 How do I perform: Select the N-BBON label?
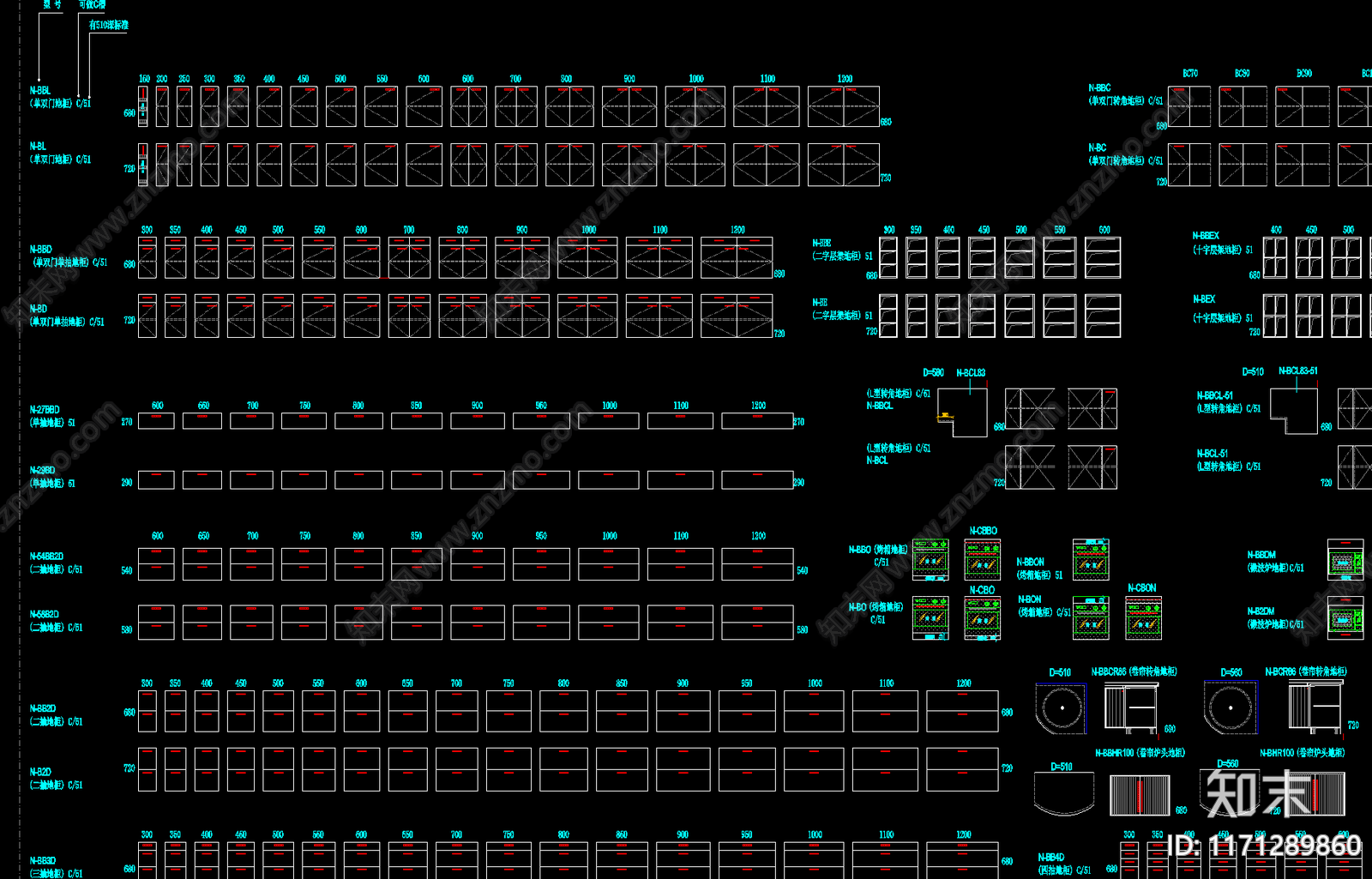pyautogui.click(x=1031, y=563)
